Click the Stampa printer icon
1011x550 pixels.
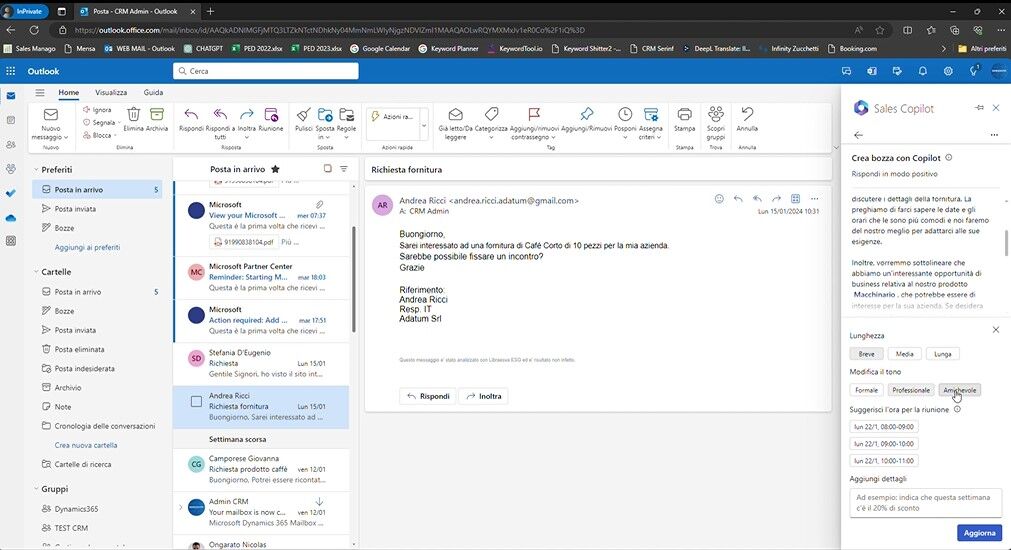pyautogui.click(x=684, y=114)
